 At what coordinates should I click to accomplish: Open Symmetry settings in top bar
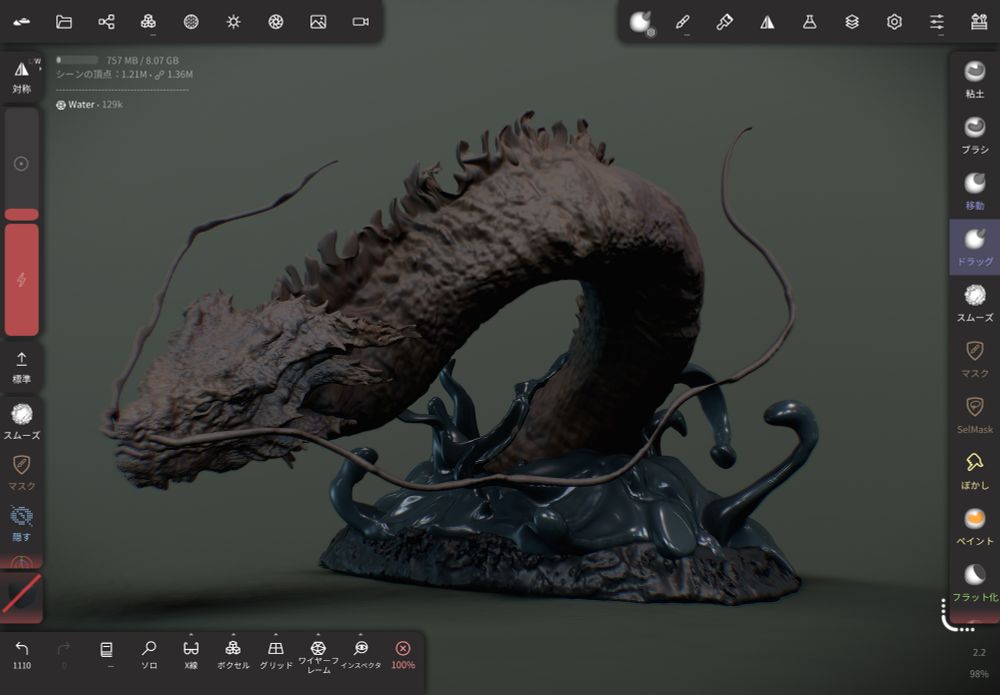click(x=767, y=22)
